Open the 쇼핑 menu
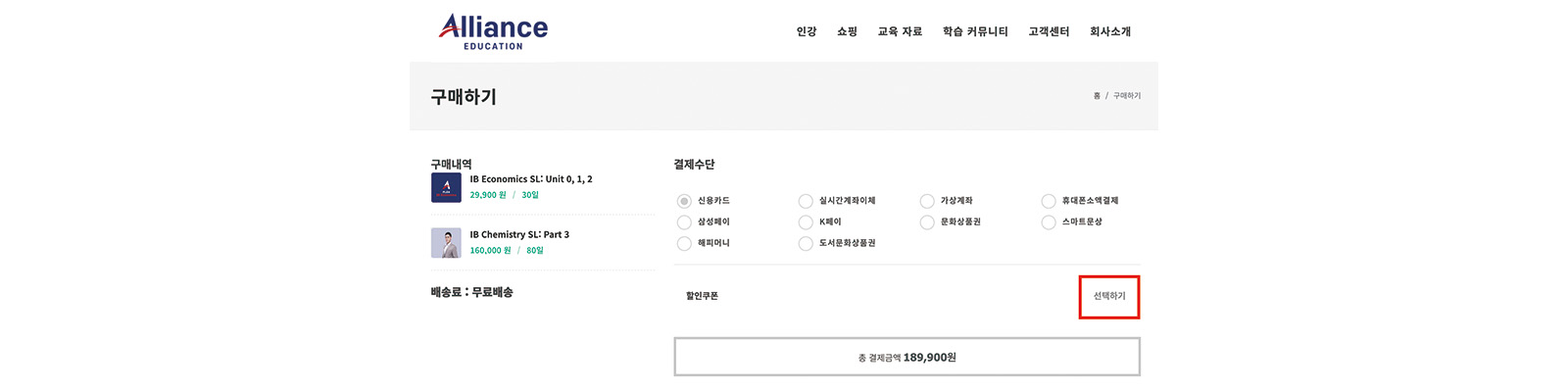 coord(847,31)
